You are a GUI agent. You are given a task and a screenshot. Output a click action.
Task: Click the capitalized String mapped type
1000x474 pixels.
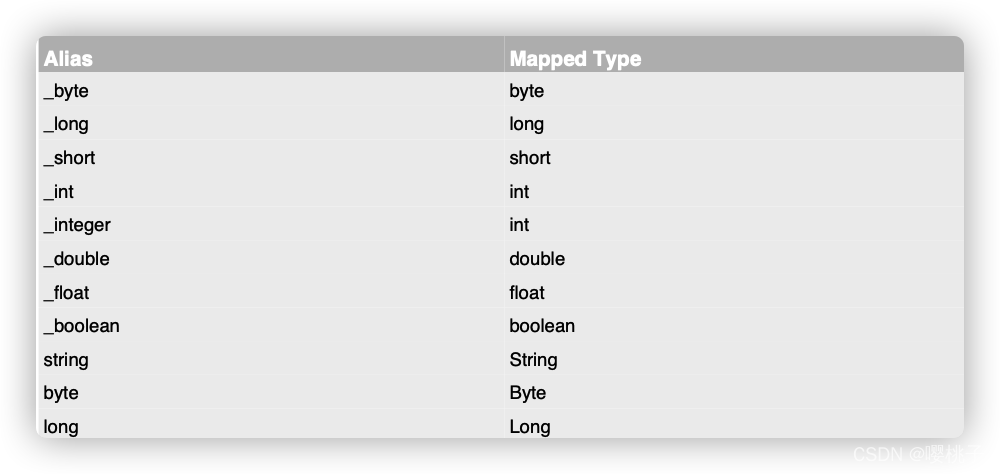pyautogui.click(x=533, y=360)
